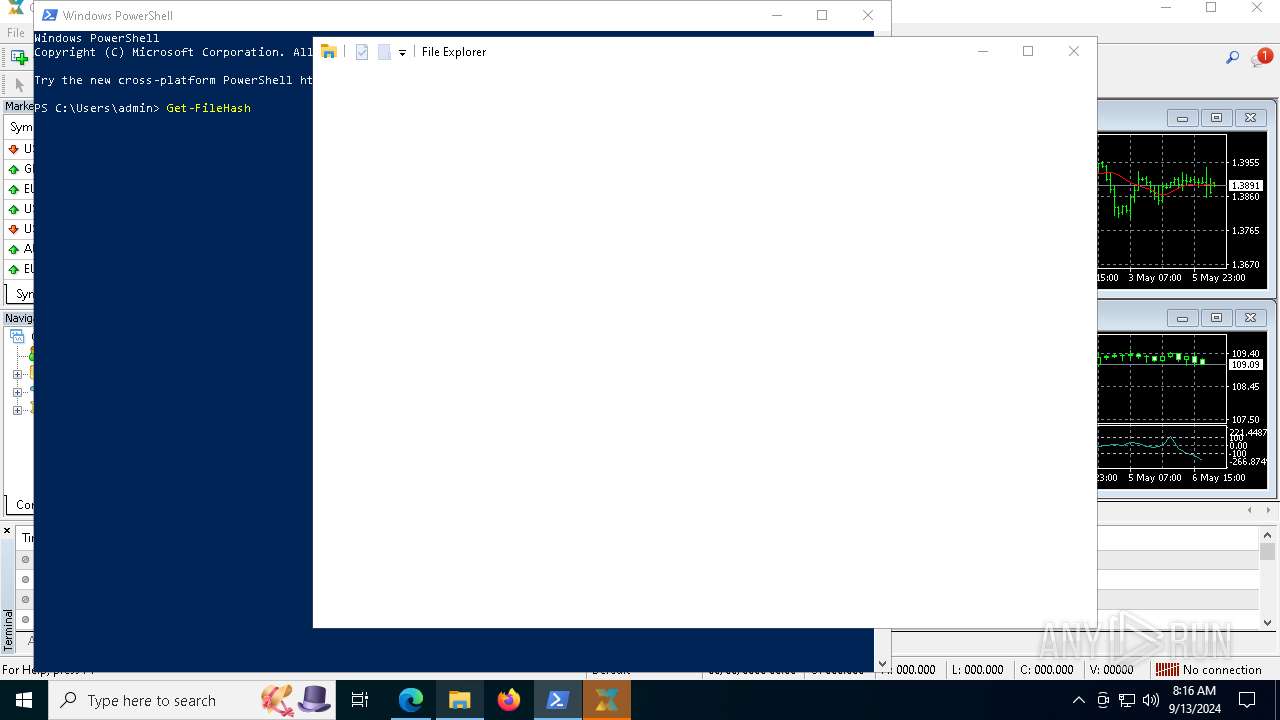Open the notifications chat icon with badge
1280x720 pixels.
[1261, 59]
